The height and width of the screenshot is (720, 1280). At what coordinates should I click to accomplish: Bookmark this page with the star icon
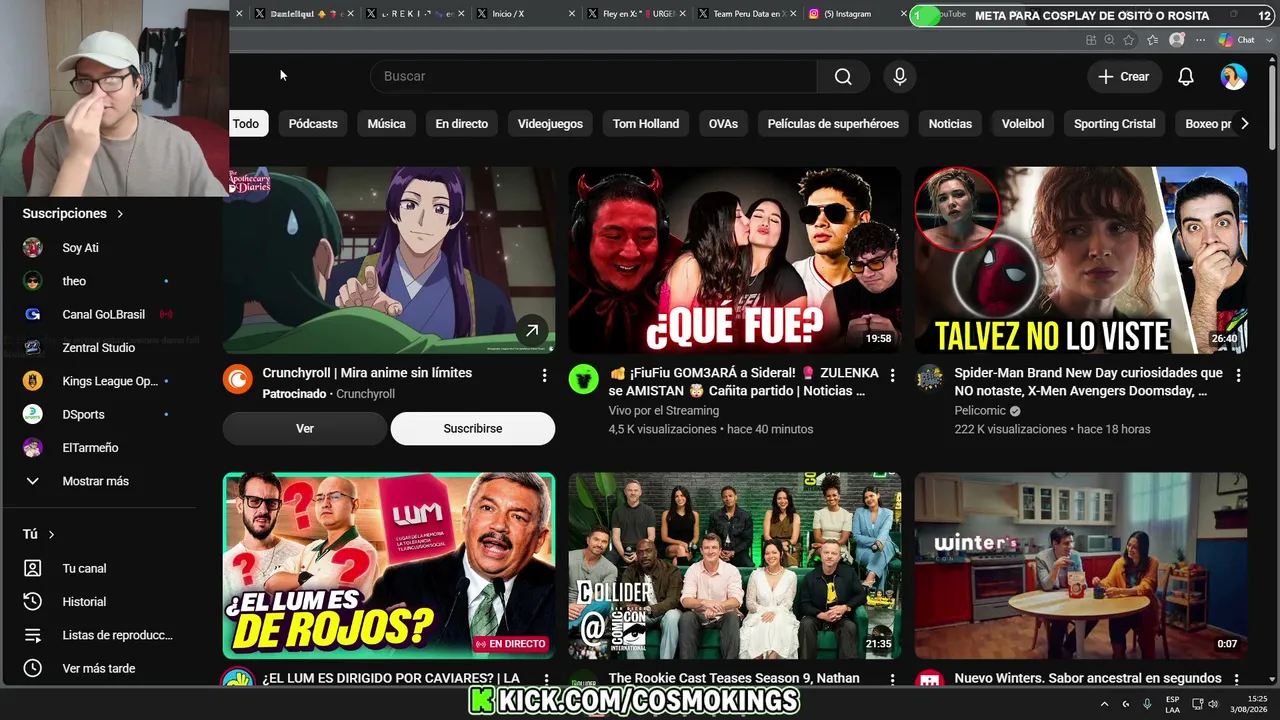point(1129,40)
